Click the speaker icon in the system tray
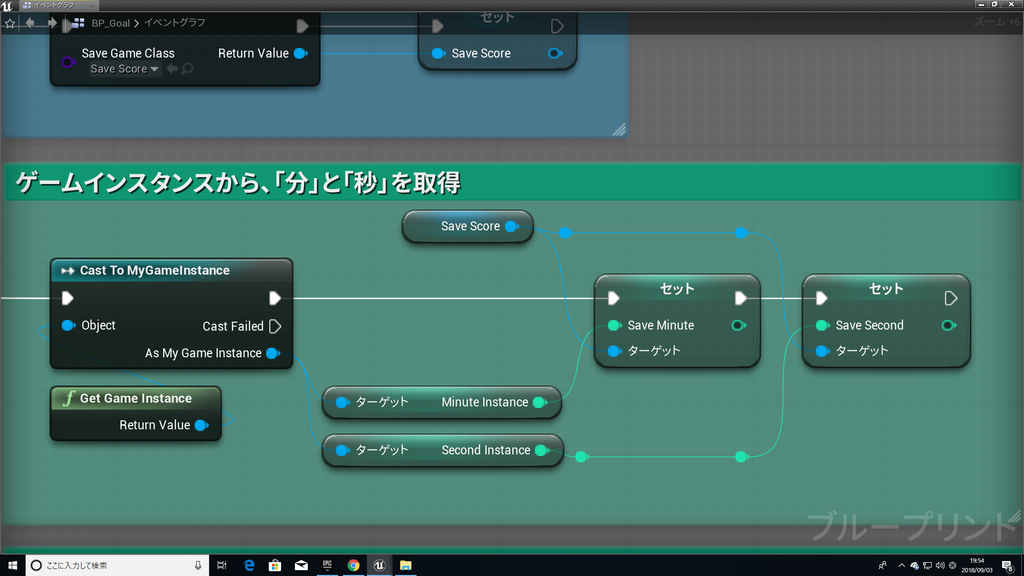The image size is (1024, 576). (940, 565)
